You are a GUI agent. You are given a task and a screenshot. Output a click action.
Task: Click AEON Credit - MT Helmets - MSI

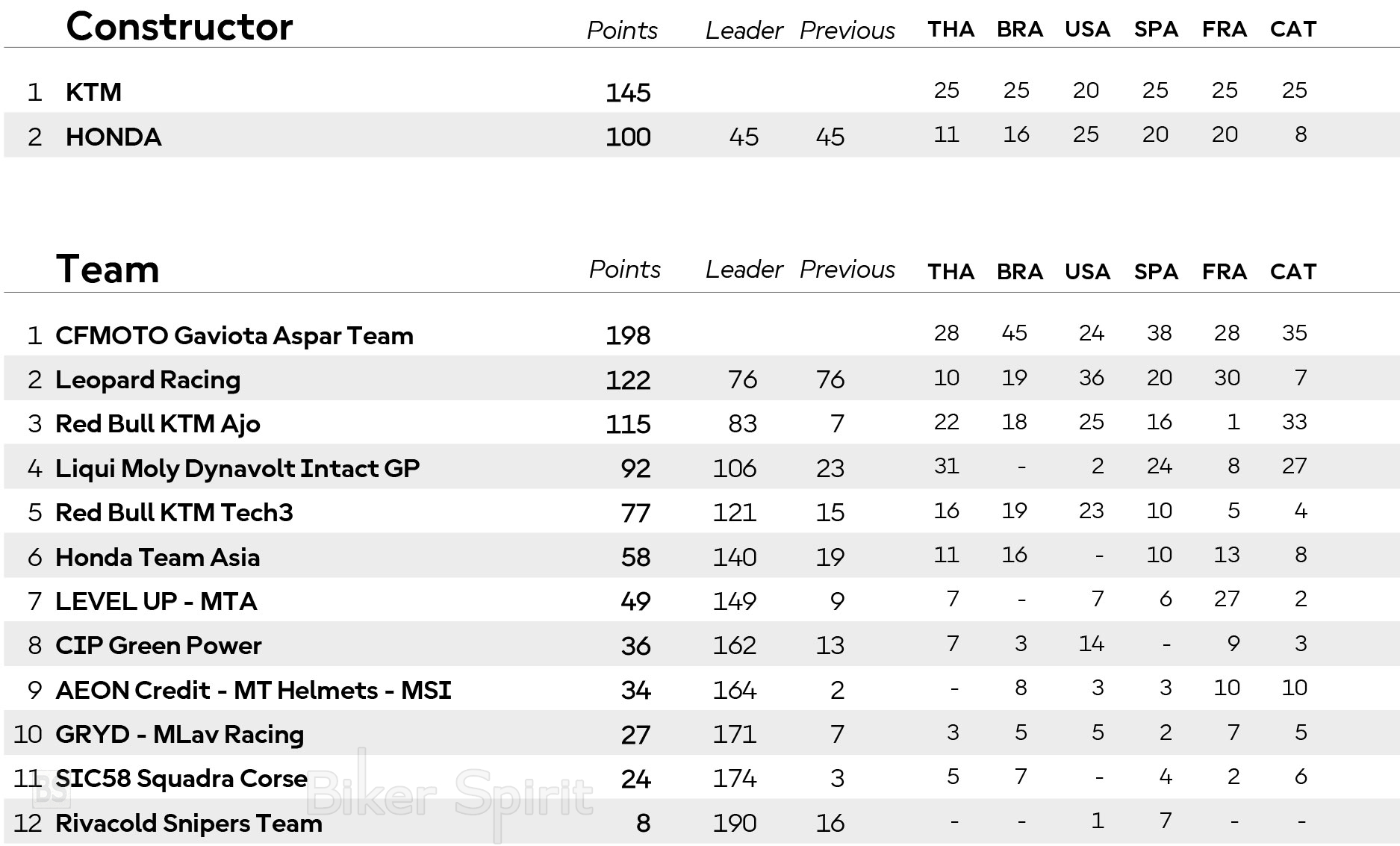point(253,690)
